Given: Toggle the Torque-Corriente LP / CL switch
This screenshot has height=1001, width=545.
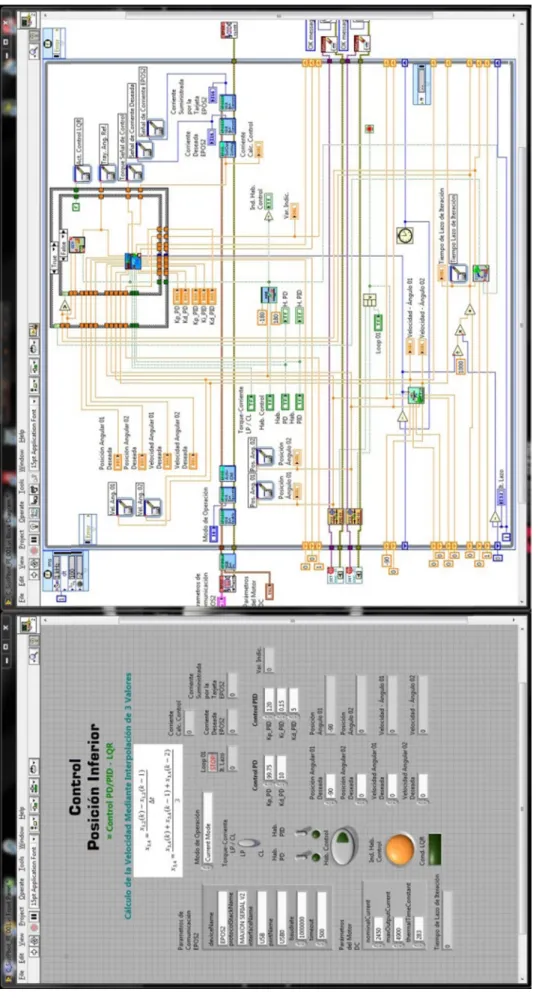Looking at the screenshot, I should 249,843.
